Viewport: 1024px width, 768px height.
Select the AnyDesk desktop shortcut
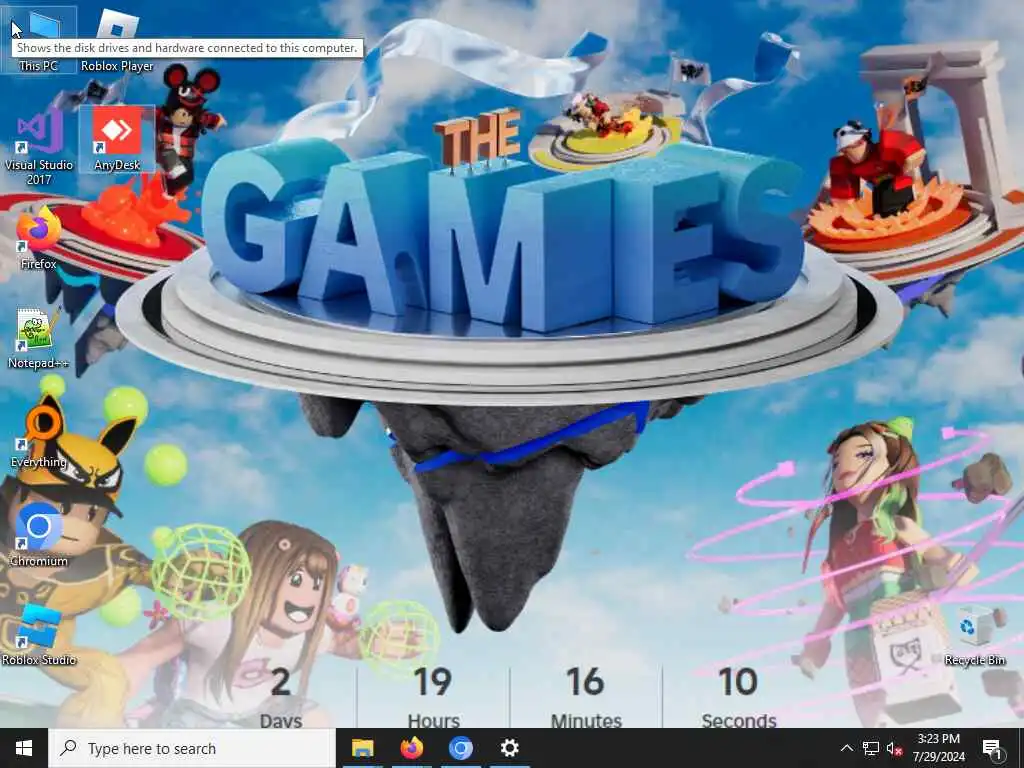click(117, 139)
